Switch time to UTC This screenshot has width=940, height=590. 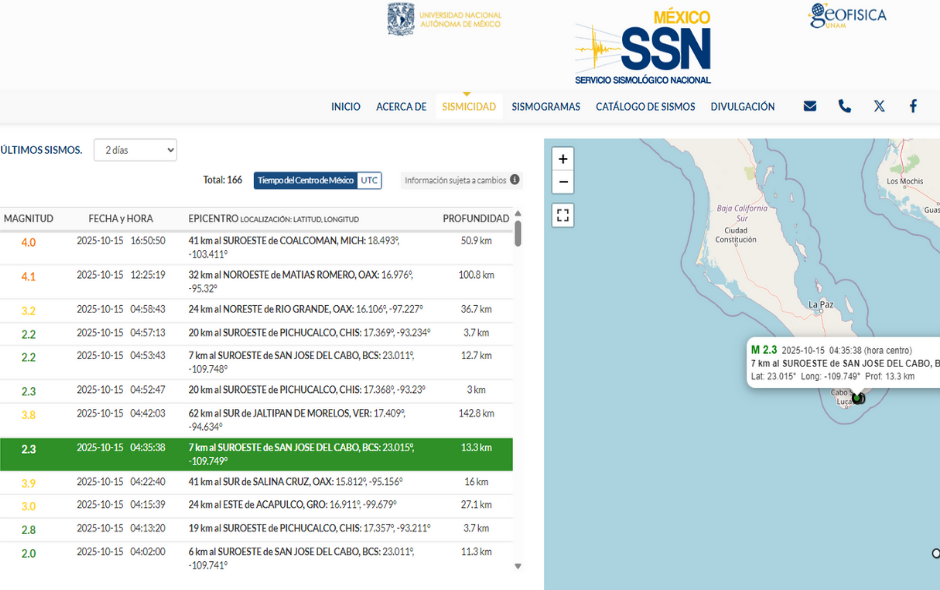(x=370, y=180)
